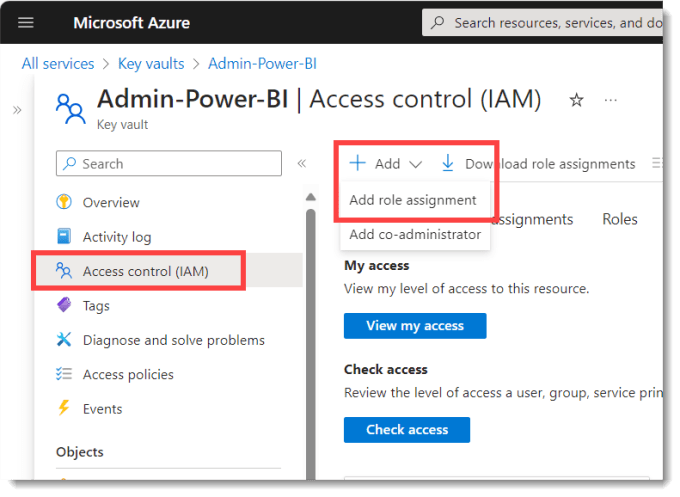Screen dimensions: 680x497
Task: Open the more options ellipsis
Action: coord(611,100)
